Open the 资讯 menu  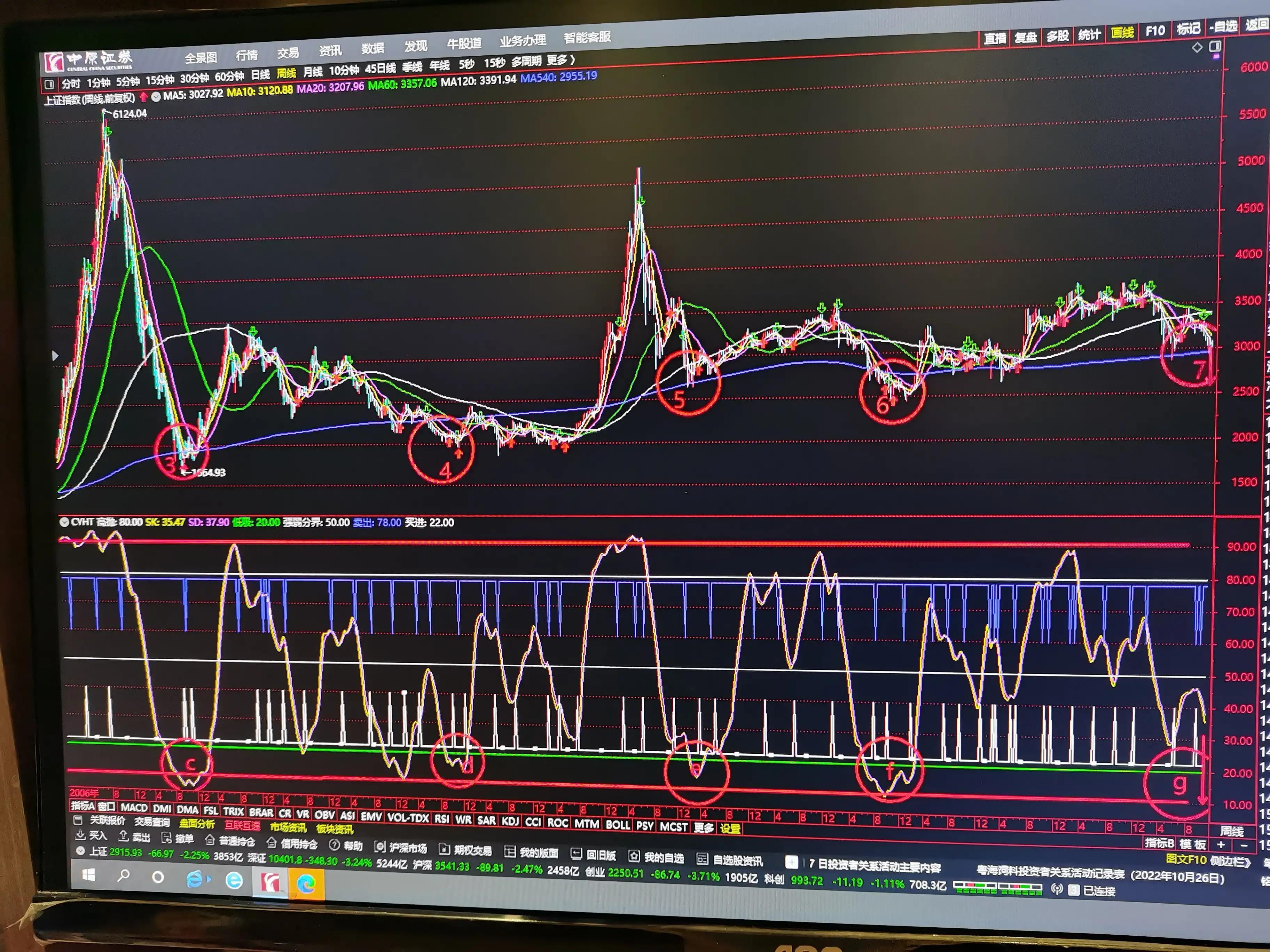click(x=330, y=50)
